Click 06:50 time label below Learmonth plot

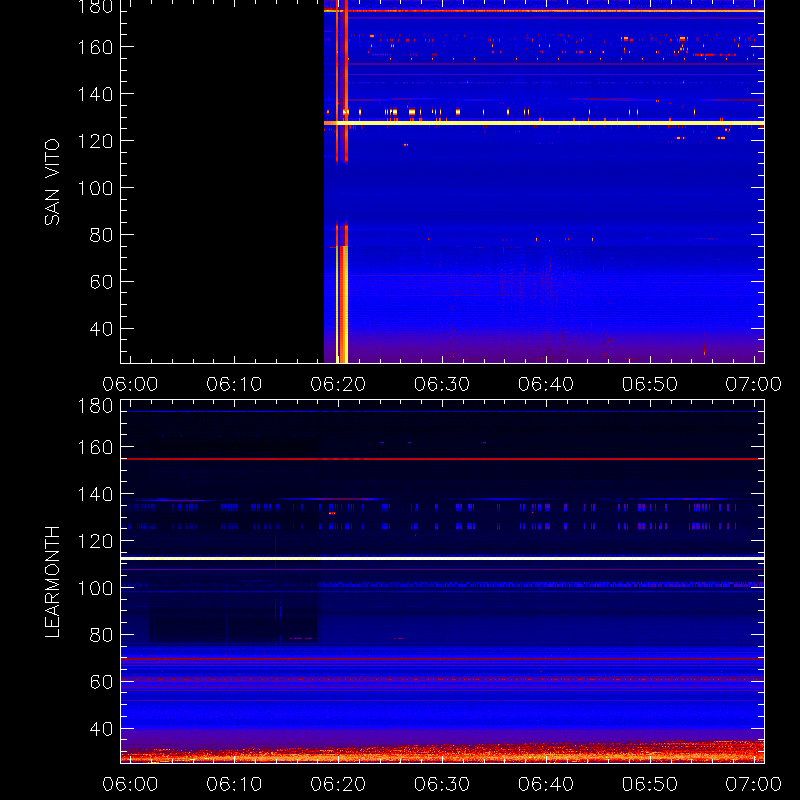649,784
